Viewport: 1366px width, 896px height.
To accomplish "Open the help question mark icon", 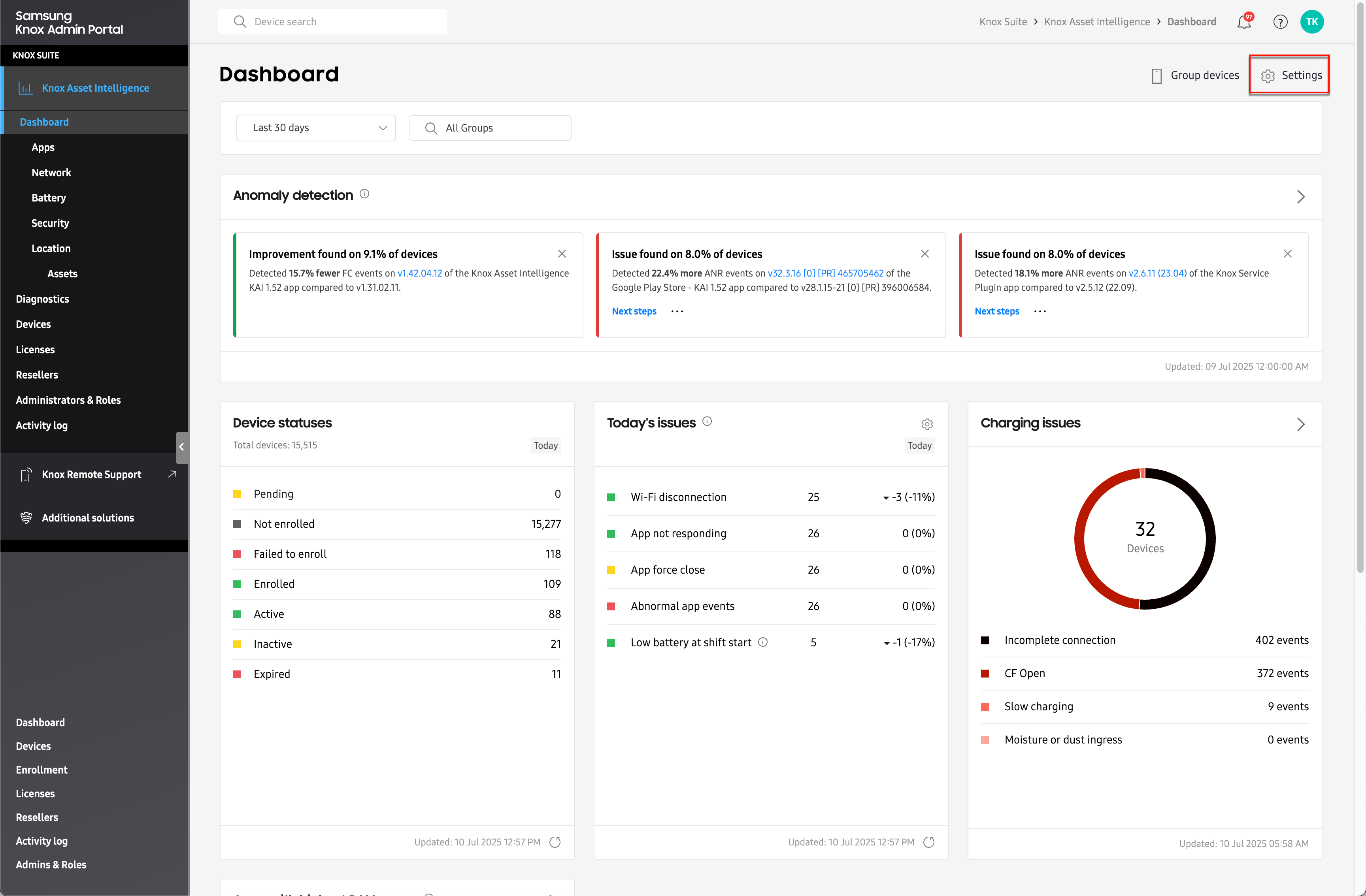I will click(x=1281, y=22).
